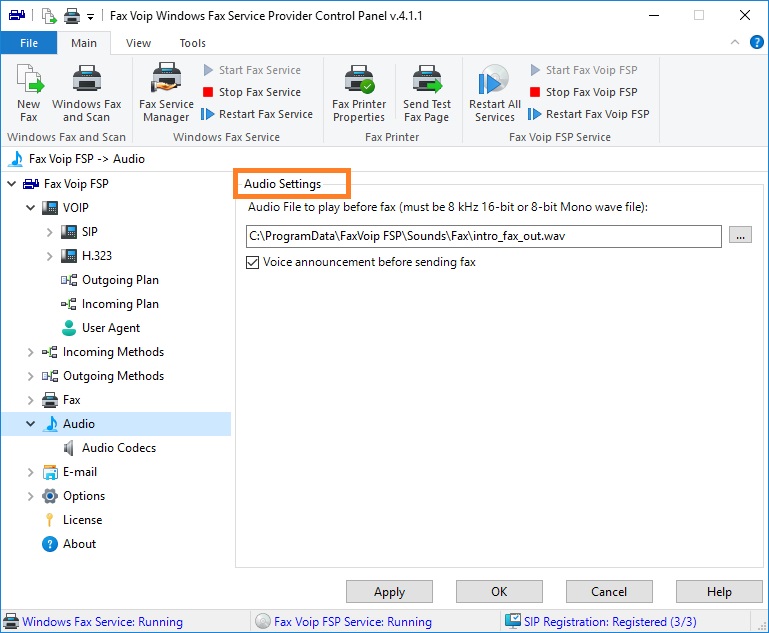
Task: Click quick access printer icon
Action: tap(72, 16)
